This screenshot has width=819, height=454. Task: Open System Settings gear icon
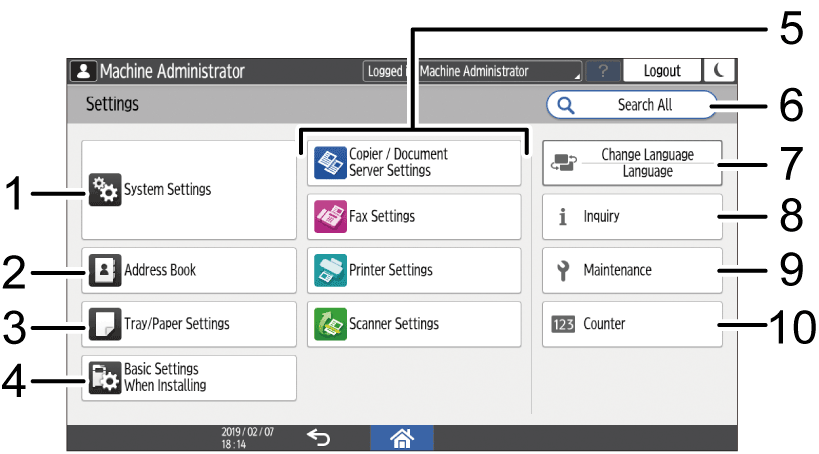105,190
